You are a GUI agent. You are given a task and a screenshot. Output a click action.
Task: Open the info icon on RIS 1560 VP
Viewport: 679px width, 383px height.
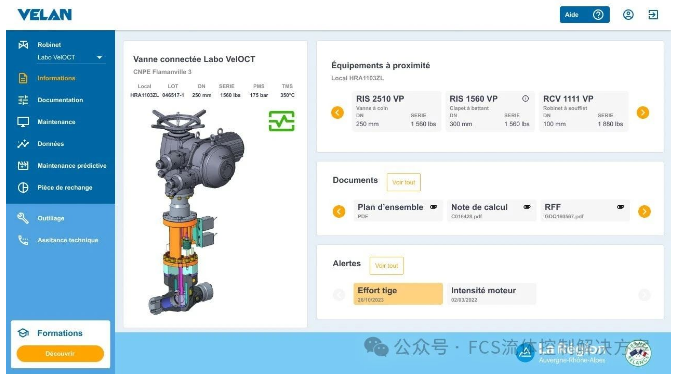(x=525, y=99)
